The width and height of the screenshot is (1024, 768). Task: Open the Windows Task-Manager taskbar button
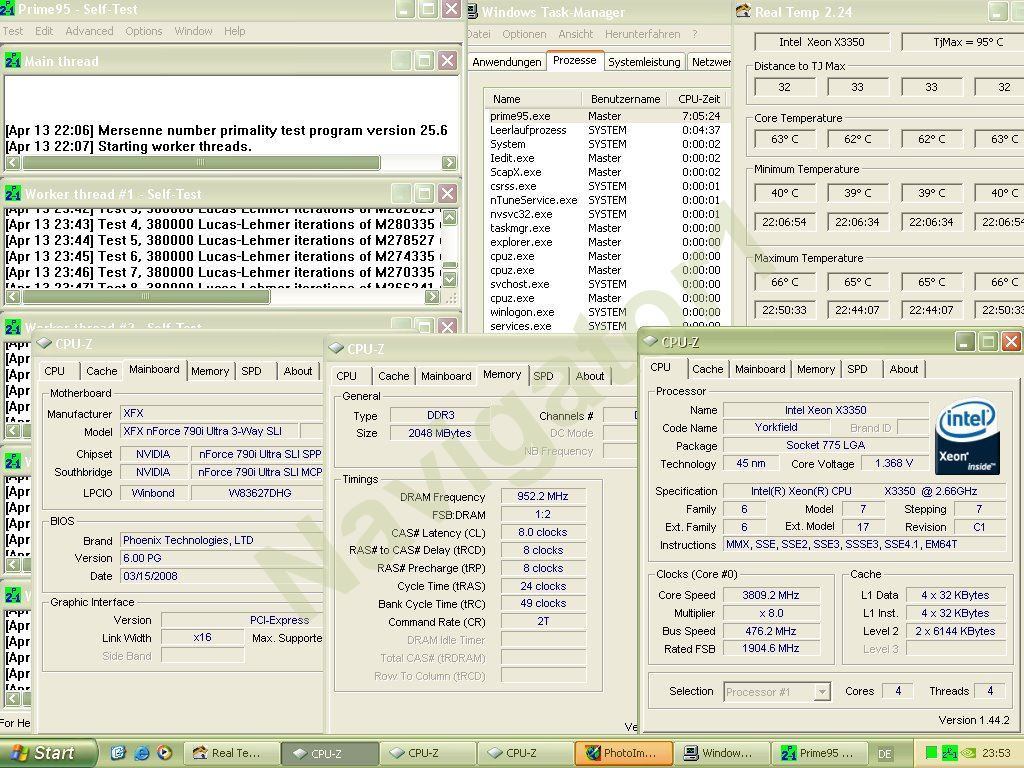[x=720, y=753]
